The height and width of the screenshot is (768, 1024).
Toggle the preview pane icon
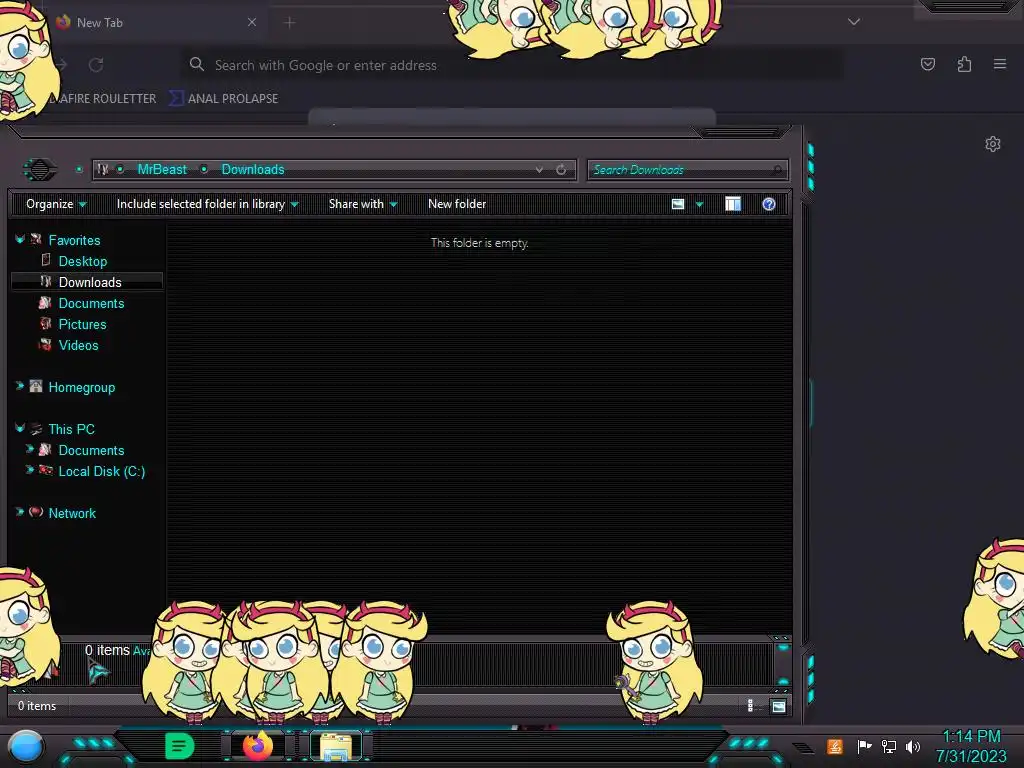click(x=733, y=204)
